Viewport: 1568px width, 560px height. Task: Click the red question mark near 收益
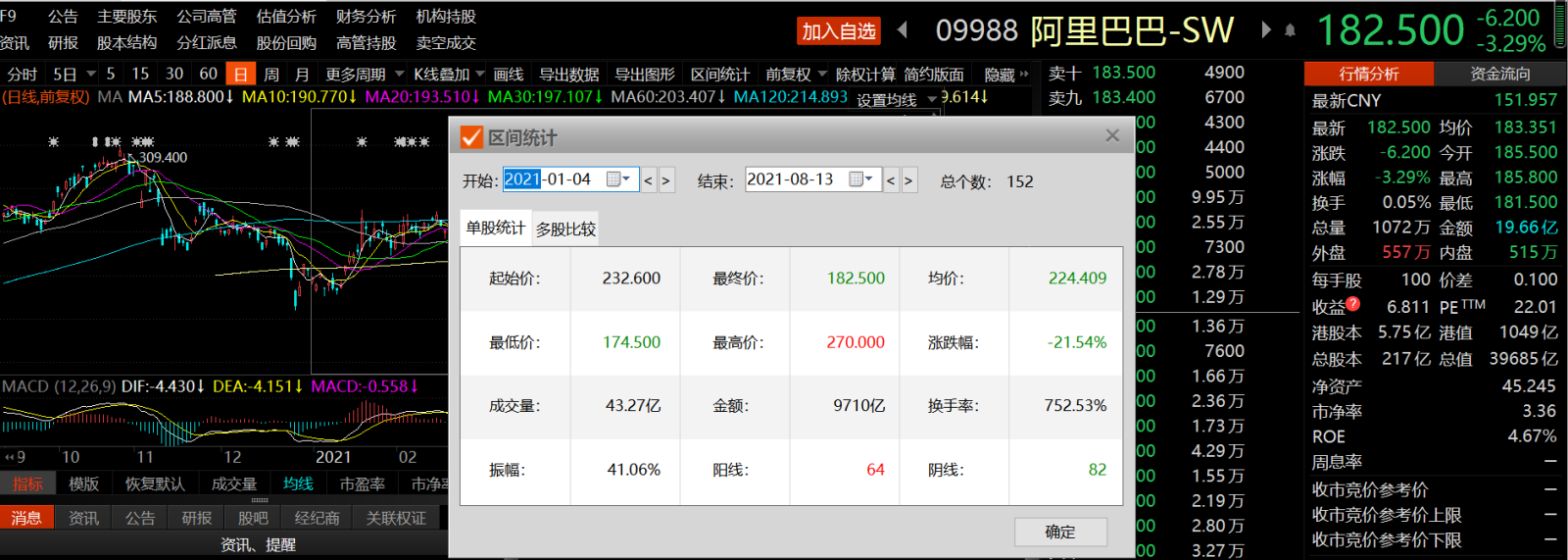(x=1353, y=304)
